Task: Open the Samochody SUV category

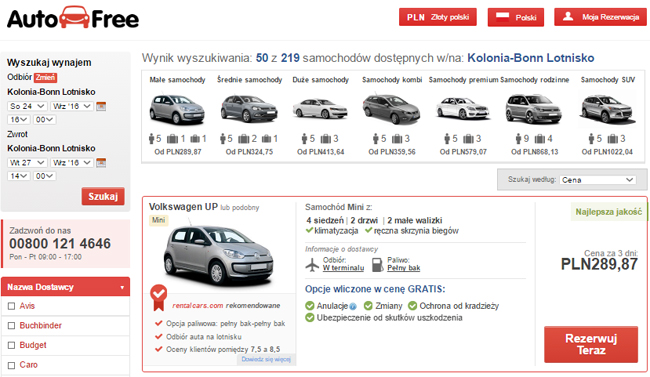Action: coord(608,80)
